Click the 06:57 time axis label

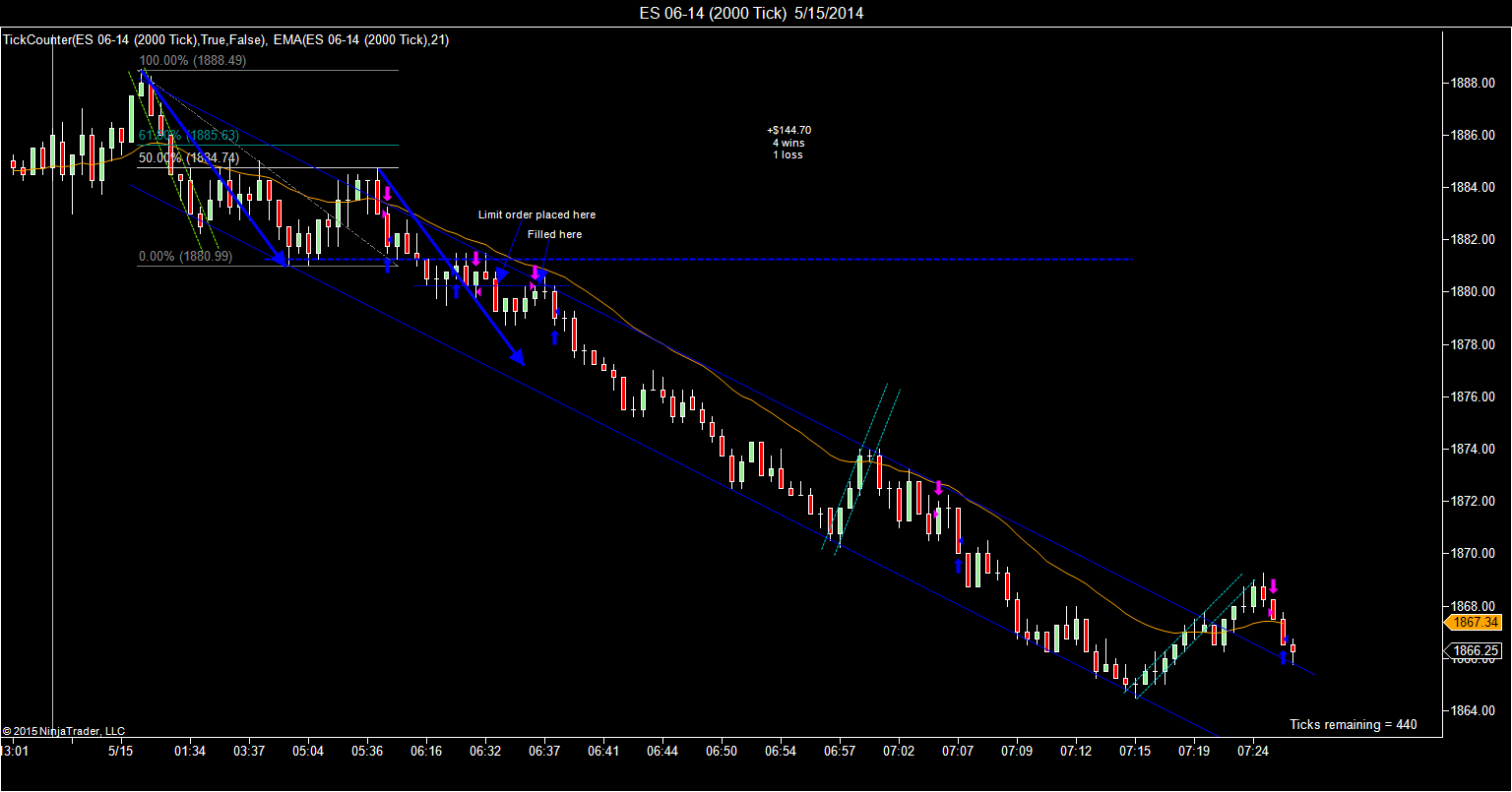tap(840, 751)
